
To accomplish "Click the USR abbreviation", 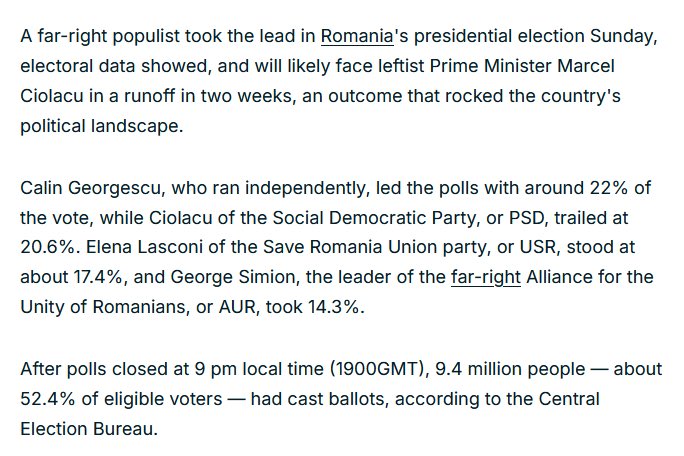I will tap(537, 247).
